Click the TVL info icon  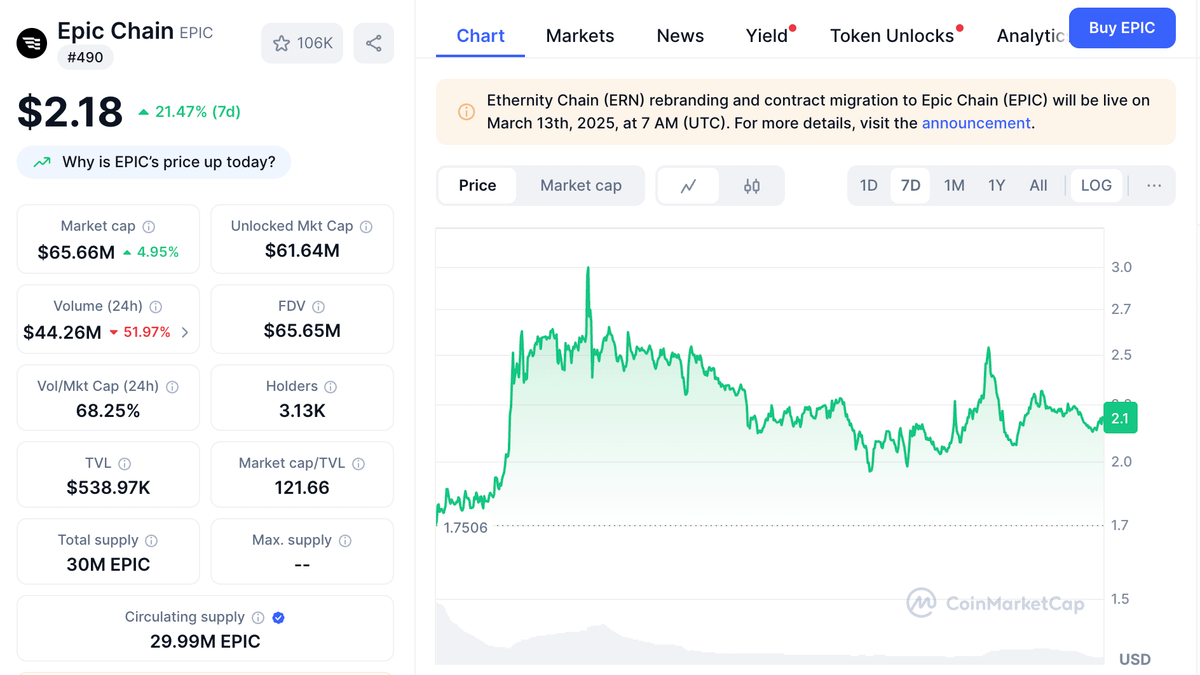(125, 464)
